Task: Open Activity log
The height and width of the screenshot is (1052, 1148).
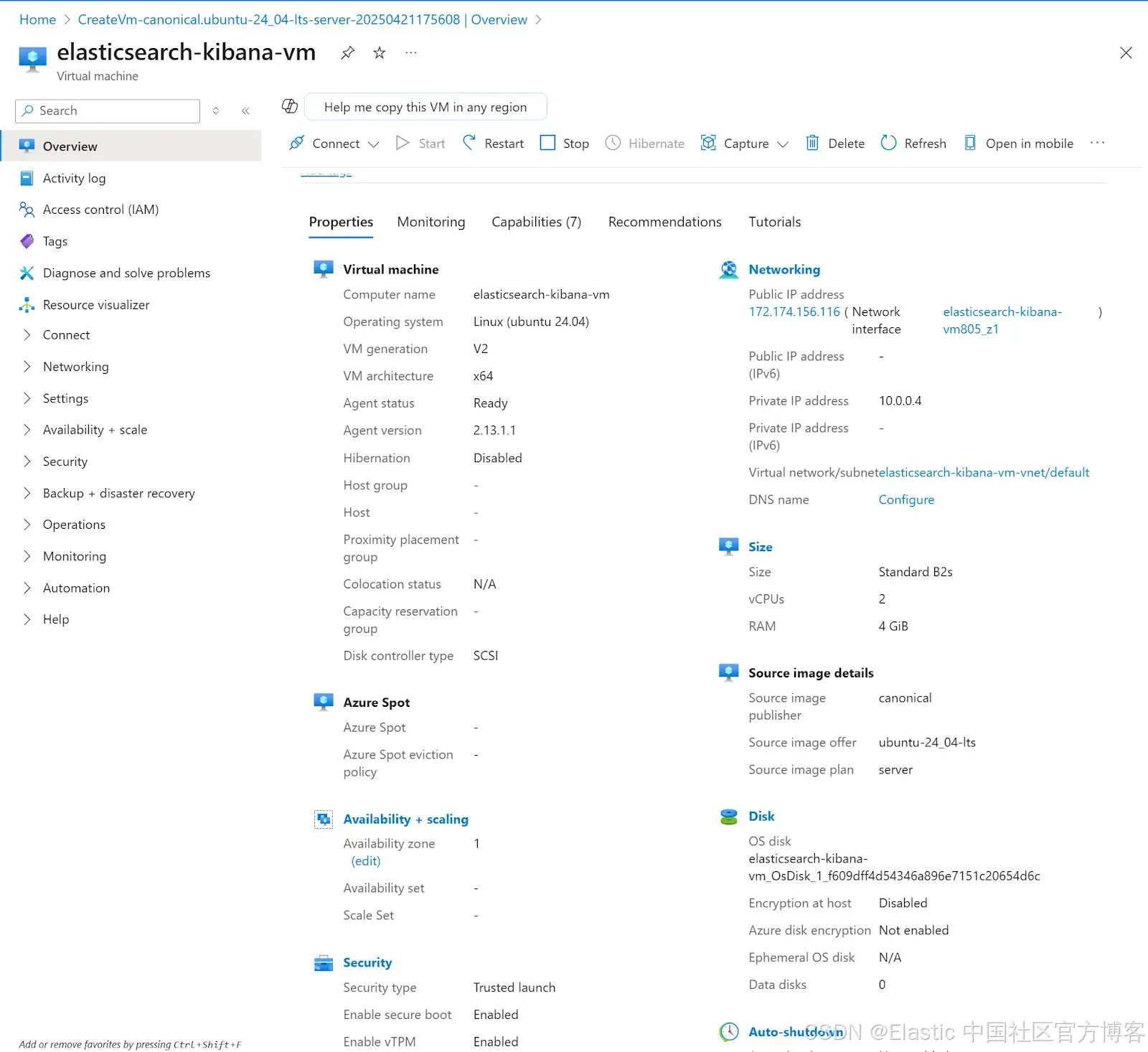Action: point(74,178)
